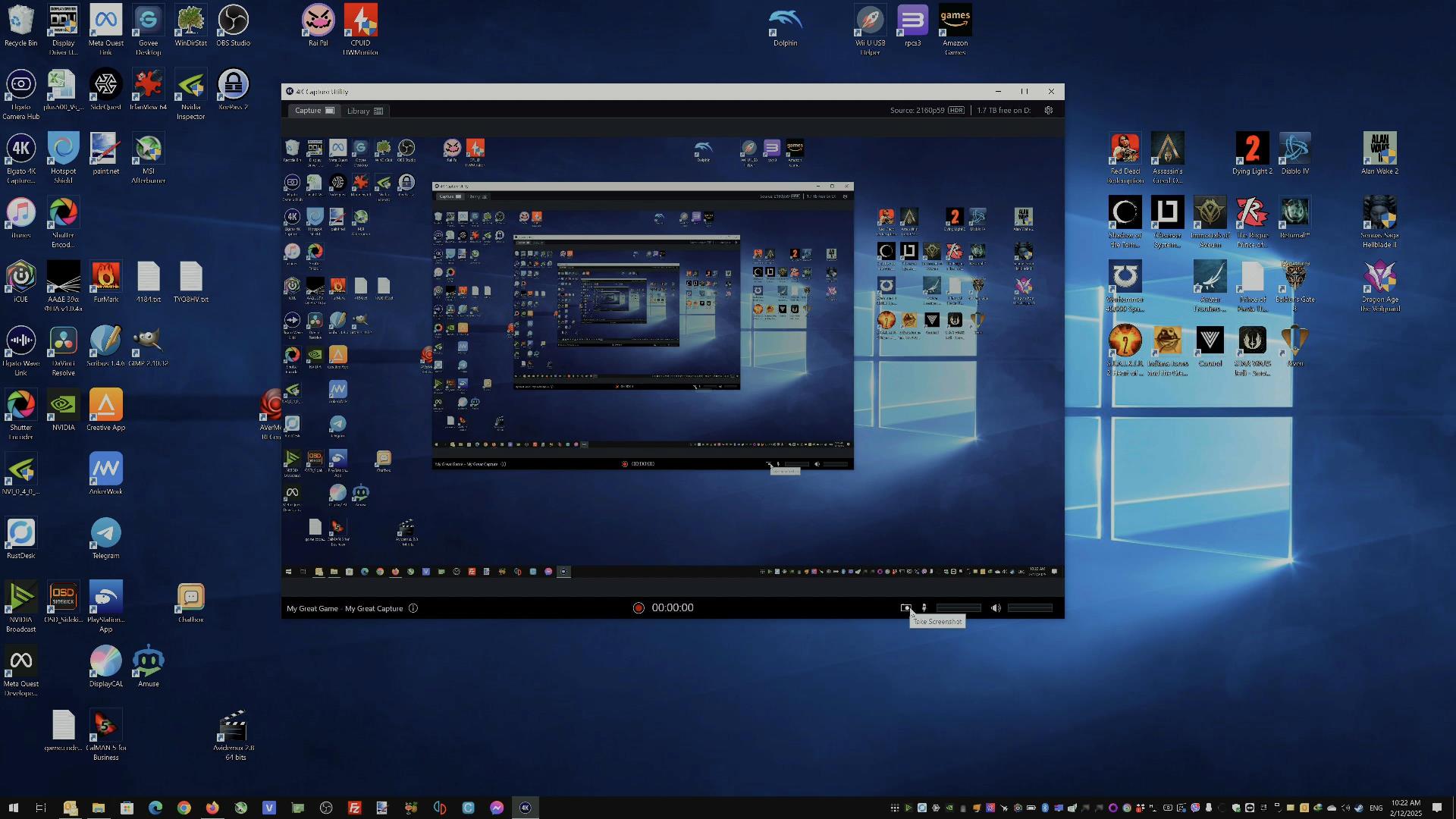Click the My Great Capture title text

pyautogui.click(x=374, y=608)
